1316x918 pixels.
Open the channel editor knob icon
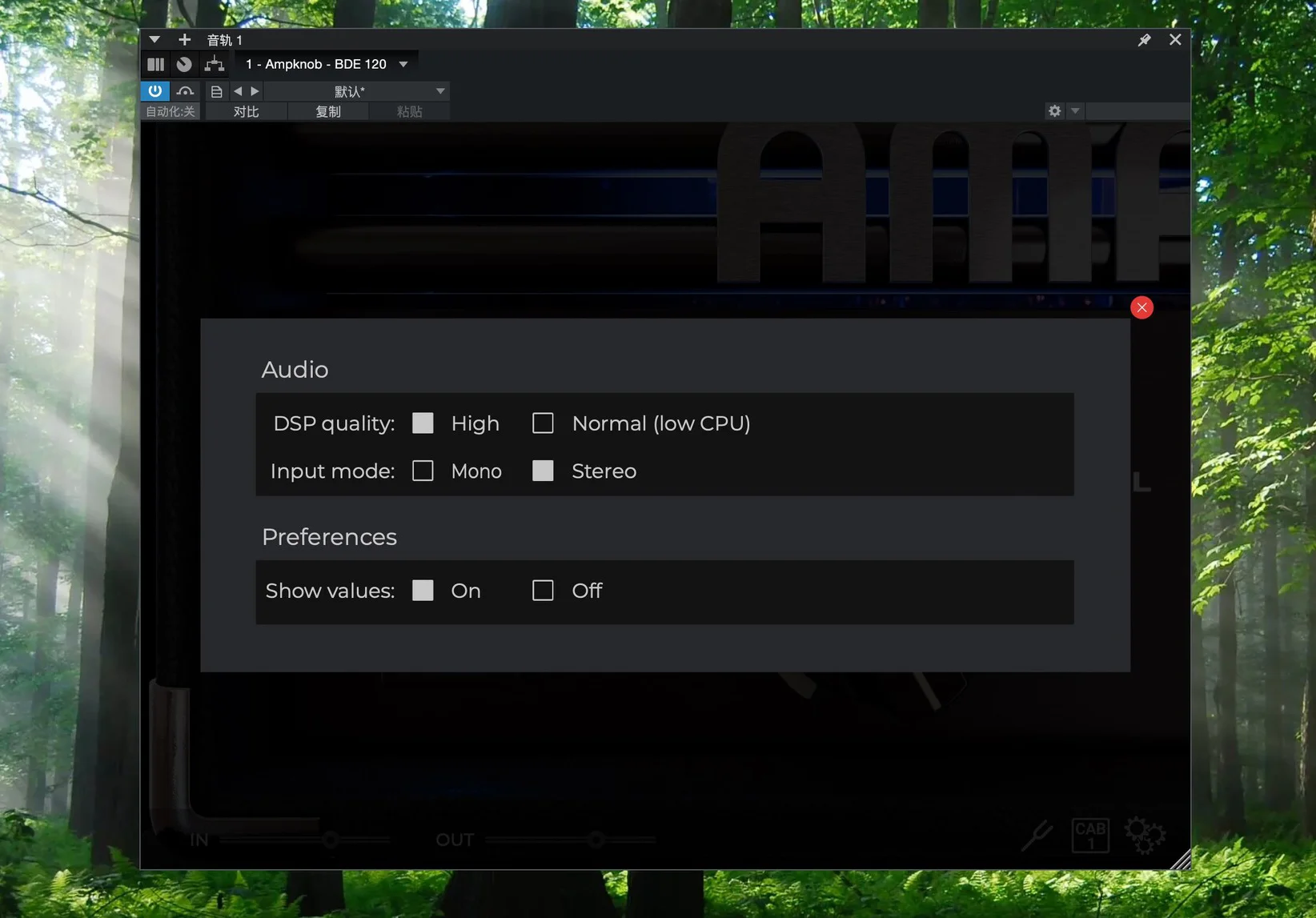[184, 64]
